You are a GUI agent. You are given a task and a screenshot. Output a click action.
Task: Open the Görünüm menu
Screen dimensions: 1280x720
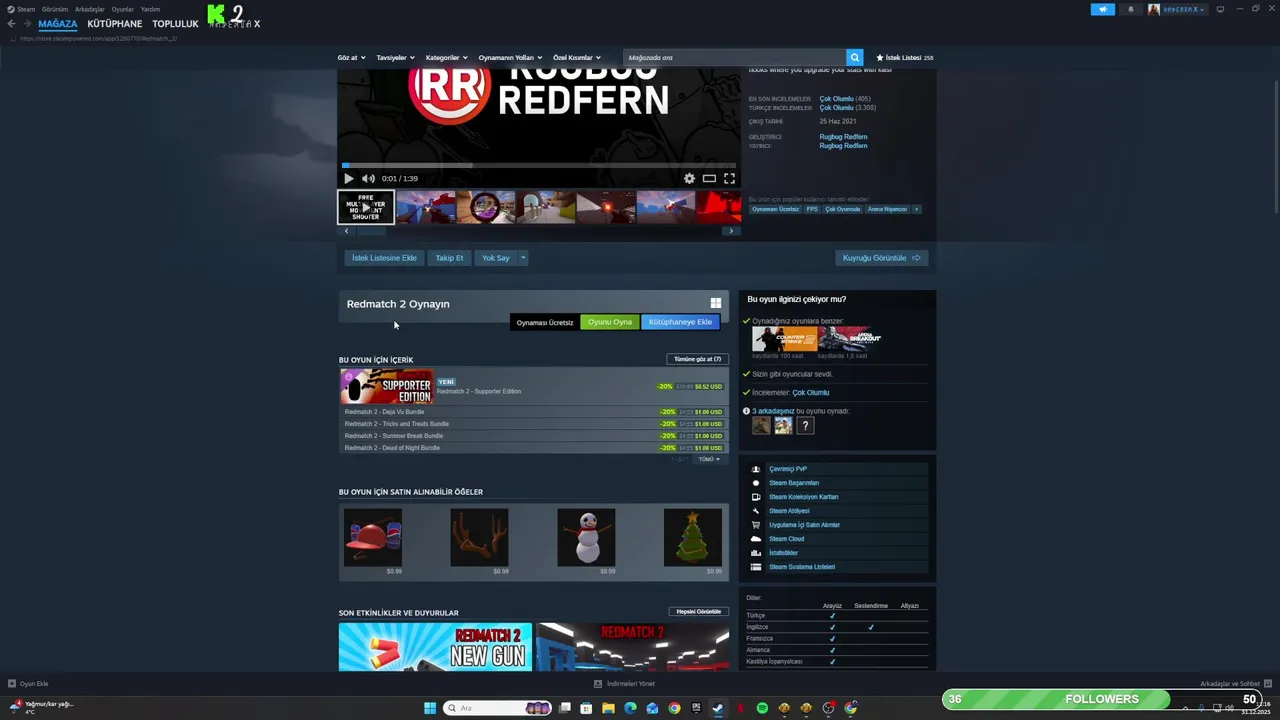[x=55, y=9]
